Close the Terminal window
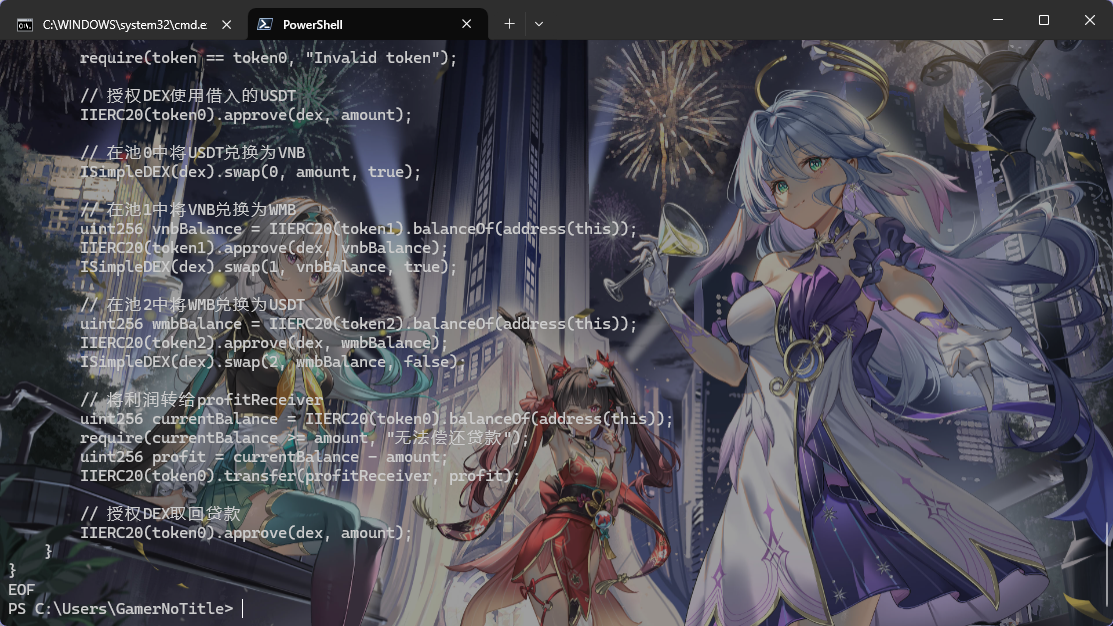The image size is (1113, 626). (1089, 20)
